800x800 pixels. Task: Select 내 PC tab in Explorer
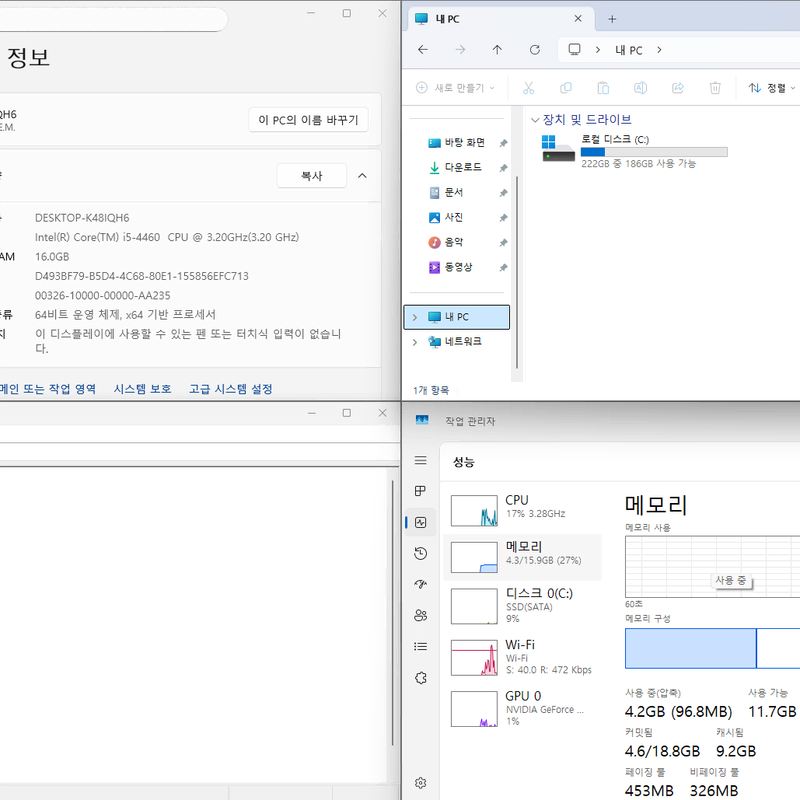[x=501, y=19]
